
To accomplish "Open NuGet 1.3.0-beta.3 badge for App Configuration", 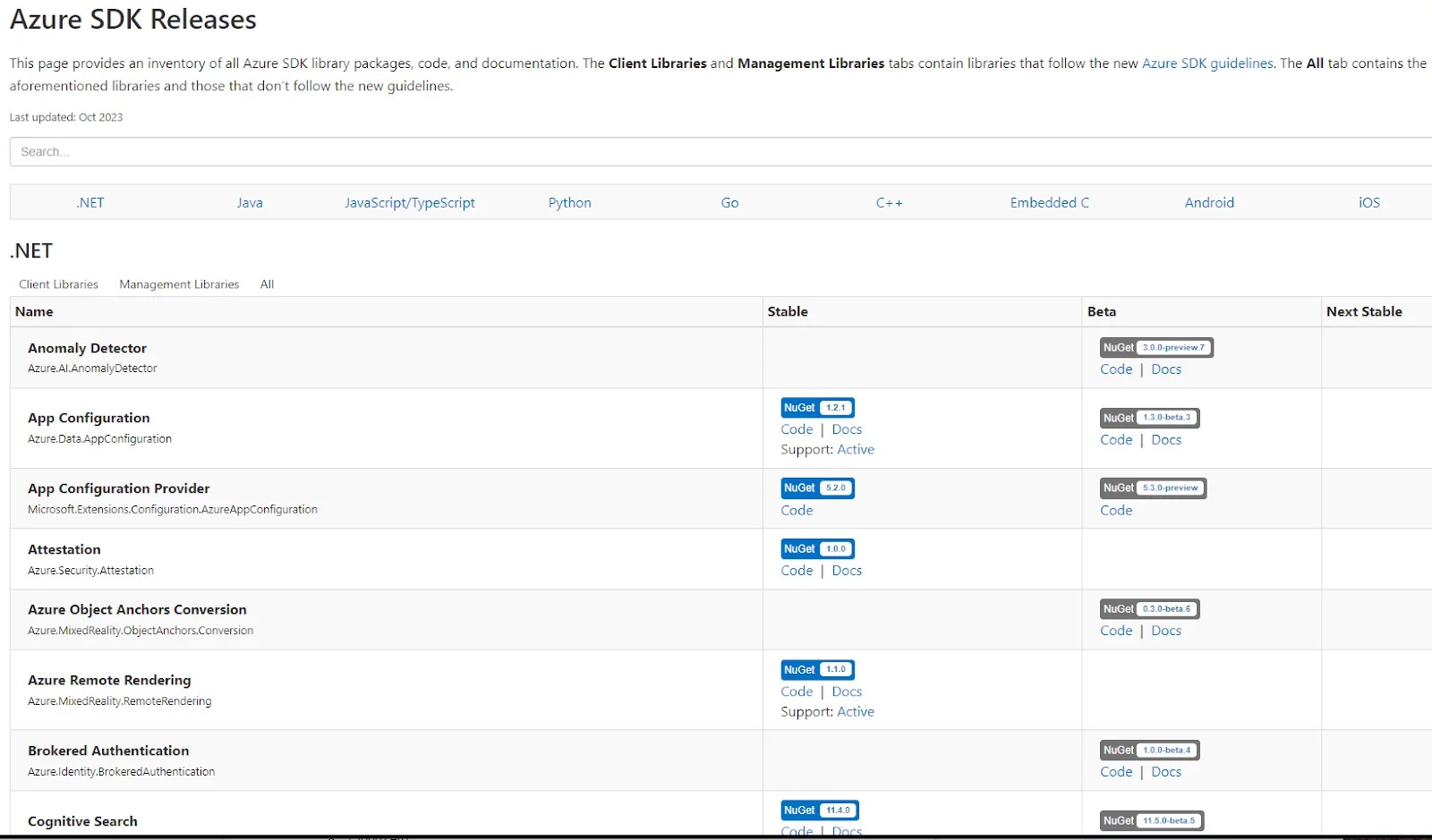I will click(x=1149, y=418).
